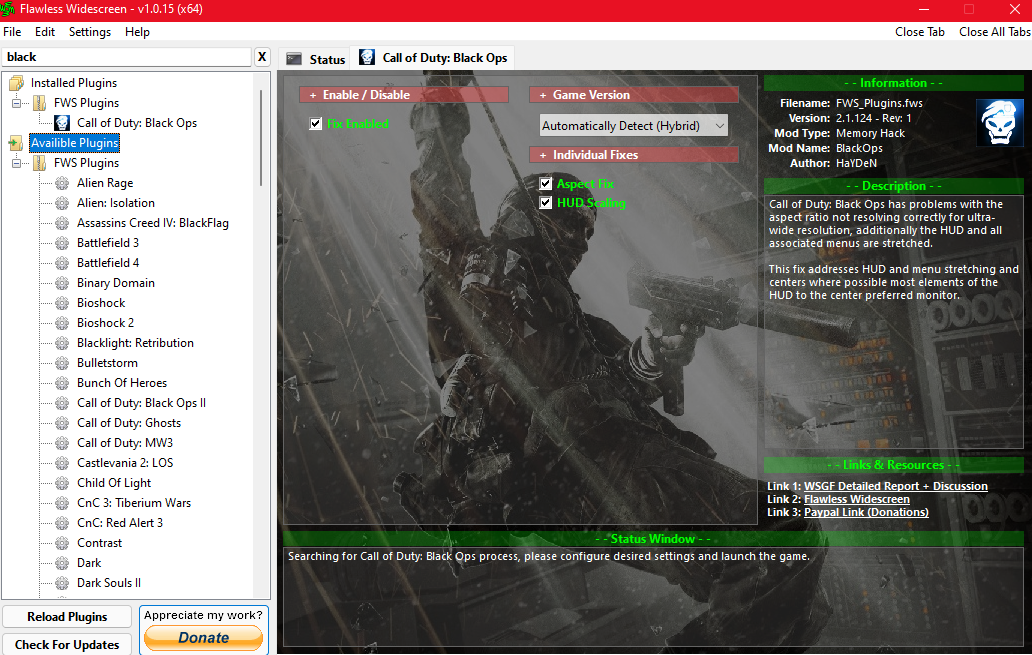
Task: Switch to the Status tab
Action: click(315, 59)
